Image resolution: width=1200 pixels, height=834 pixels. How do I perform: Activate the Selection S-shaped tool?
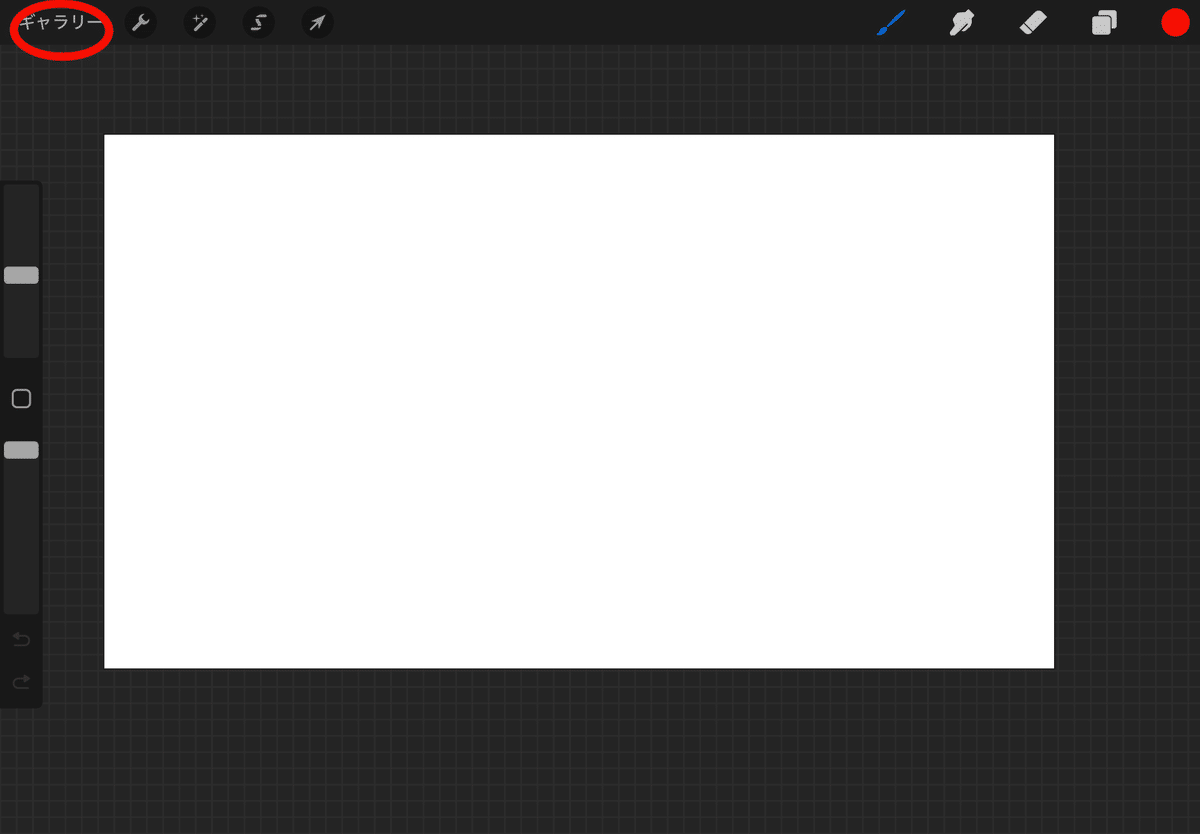pyautogui.click(x=258, y=23)
